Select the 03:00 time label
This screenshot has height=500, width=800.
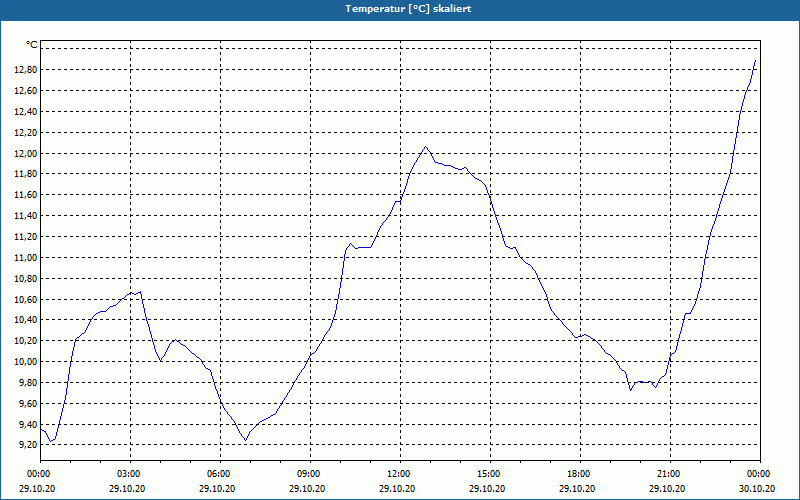click(x=129, y=474)
